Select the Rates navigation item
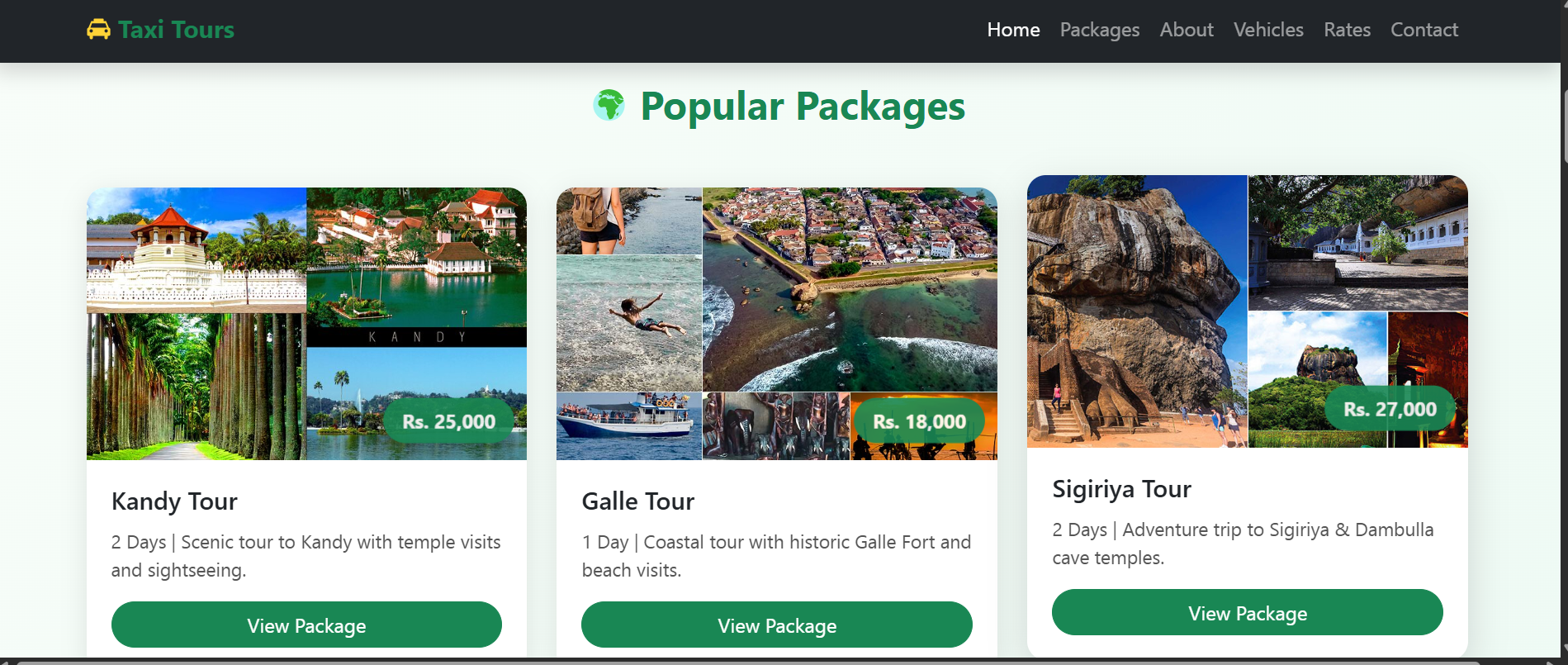Viewport: 1568px width, 665px height. coord(1347,30)
